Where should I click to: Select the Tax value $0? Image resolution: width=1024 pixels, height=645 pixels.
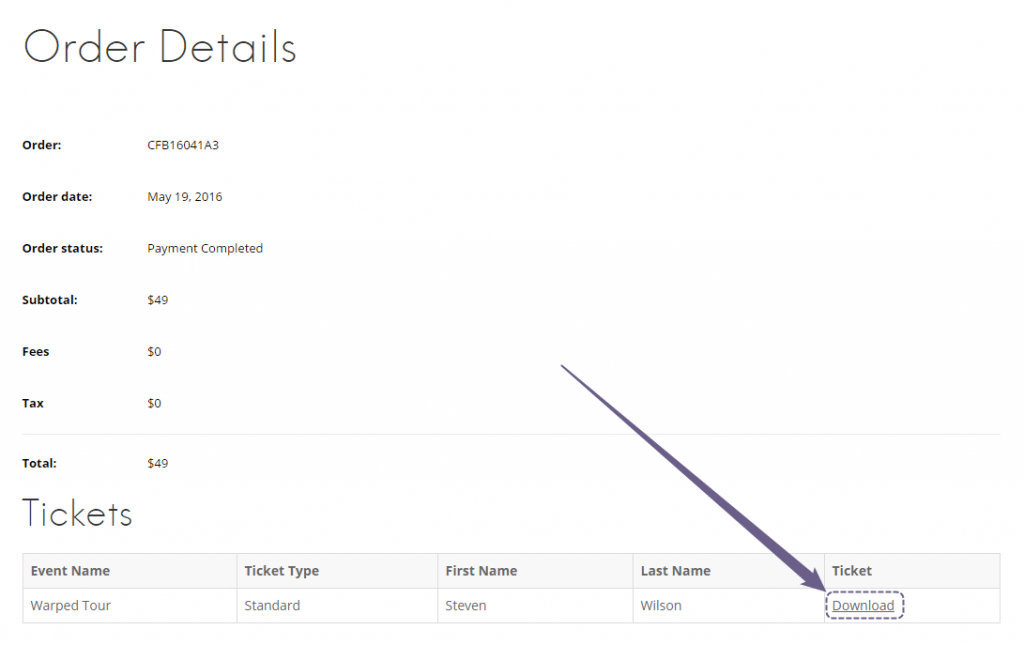point(154,403)
